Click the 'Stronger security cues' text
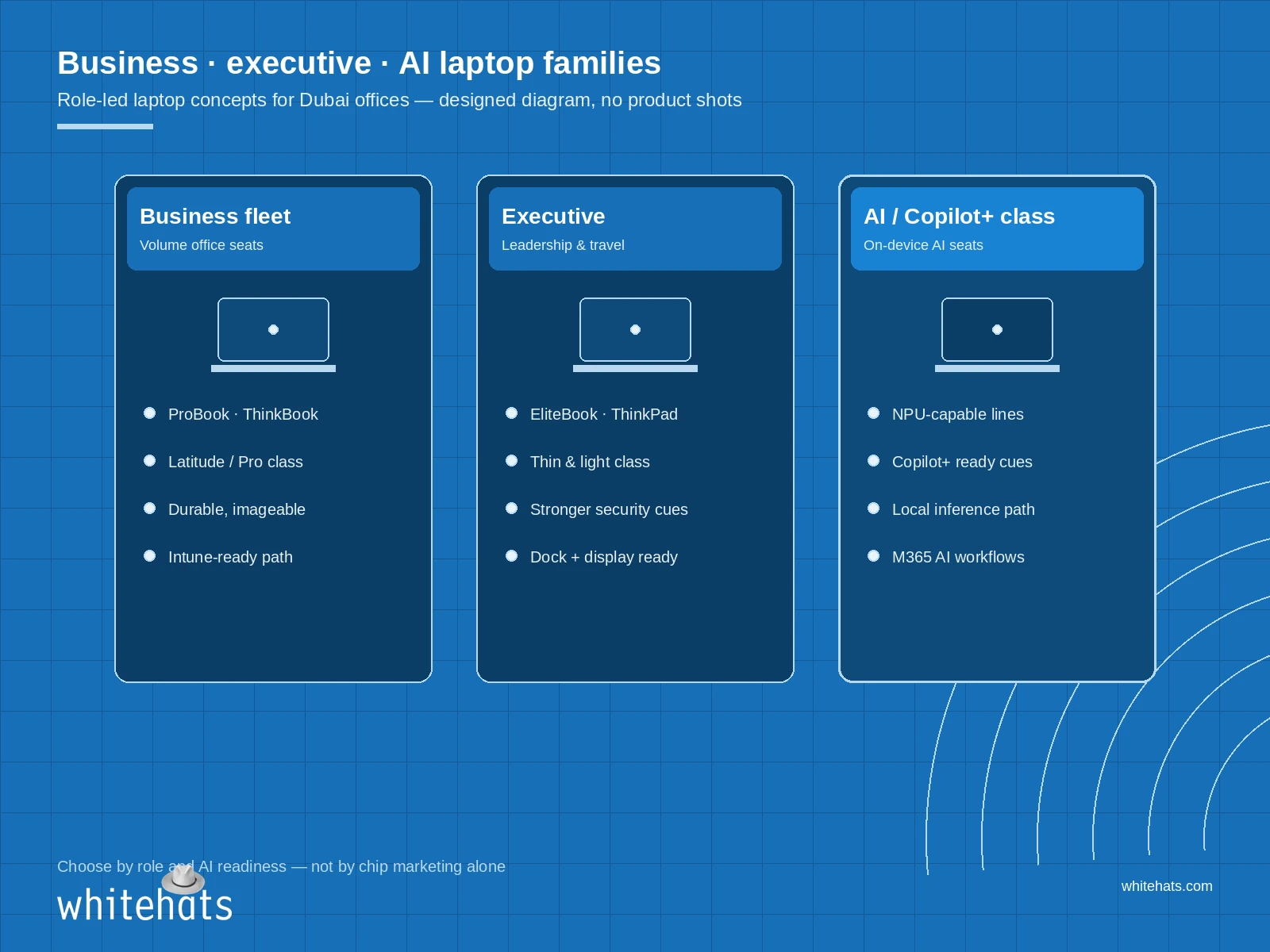Screen dimensions: 1270x952 tap(609, 509)
